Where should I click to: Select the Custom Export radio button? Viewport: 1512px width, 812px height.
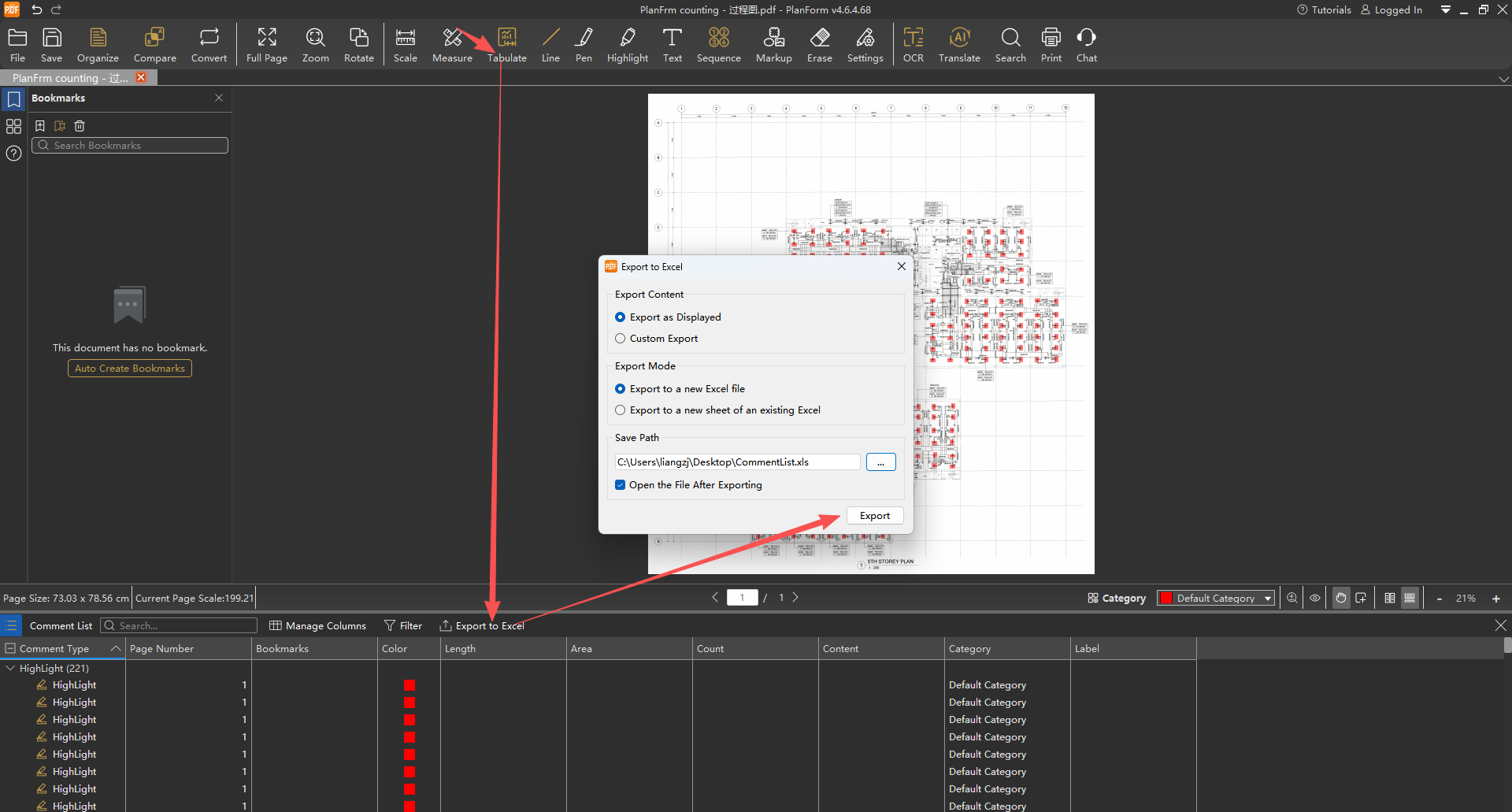pos(621,339)
